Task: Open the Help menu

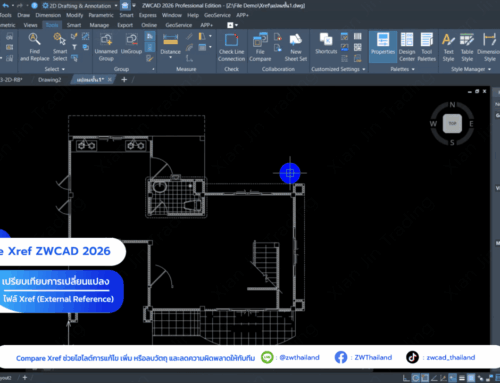Action: (193, 15)
